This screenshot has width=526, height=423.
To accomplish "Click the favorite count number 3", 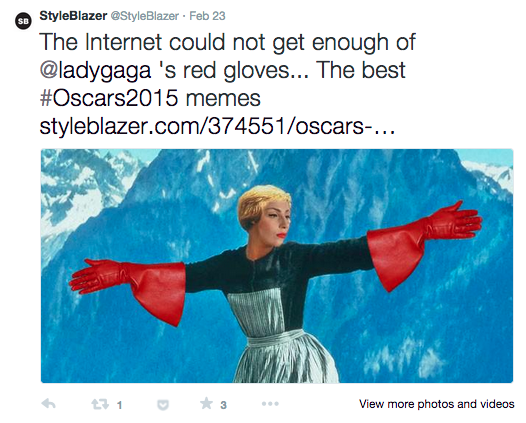I will pyautogui.click(x=223, y=405).
